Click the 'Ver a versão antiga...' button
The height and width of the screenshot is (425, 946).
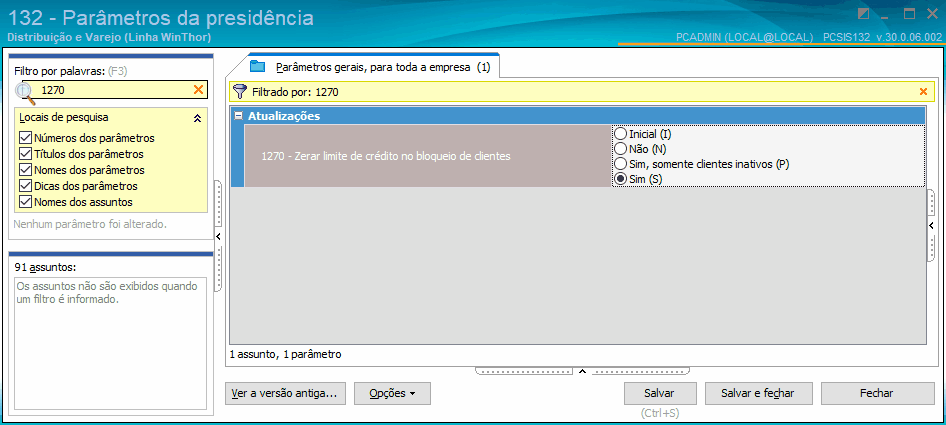tap(285, 394)
